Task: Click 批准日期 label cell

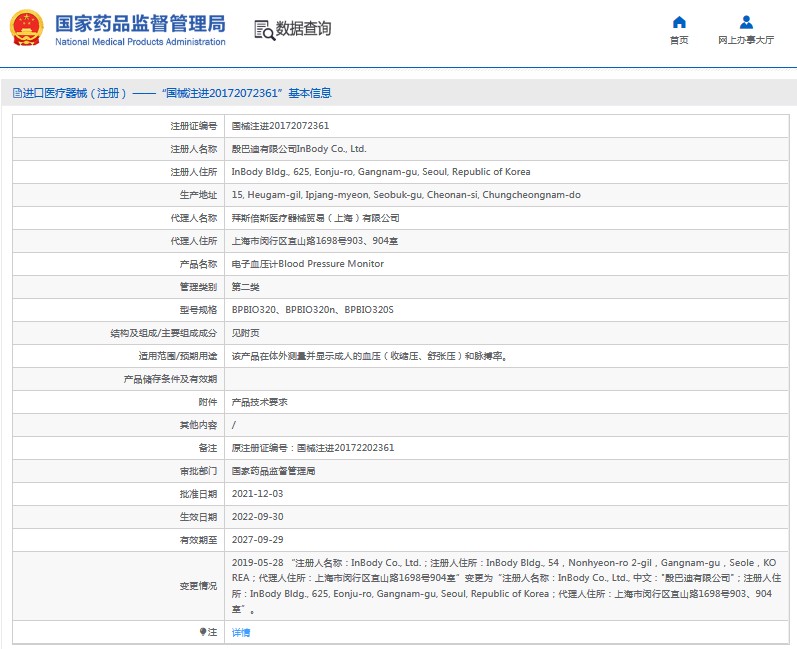Action: click(x=198, y=494)
